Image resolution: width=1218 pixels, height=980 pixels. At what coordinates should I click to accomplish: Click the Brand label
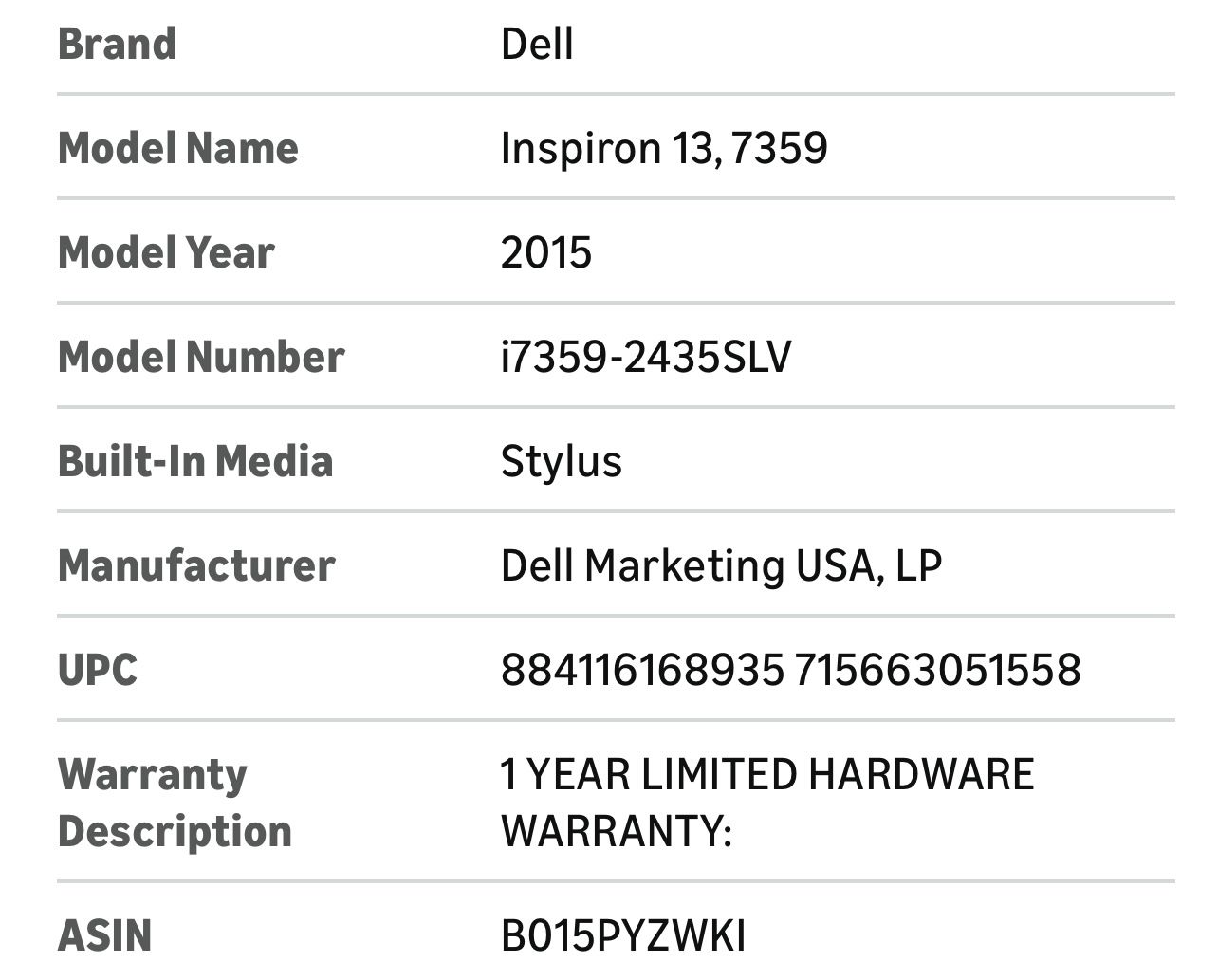[x=117, y=44]
